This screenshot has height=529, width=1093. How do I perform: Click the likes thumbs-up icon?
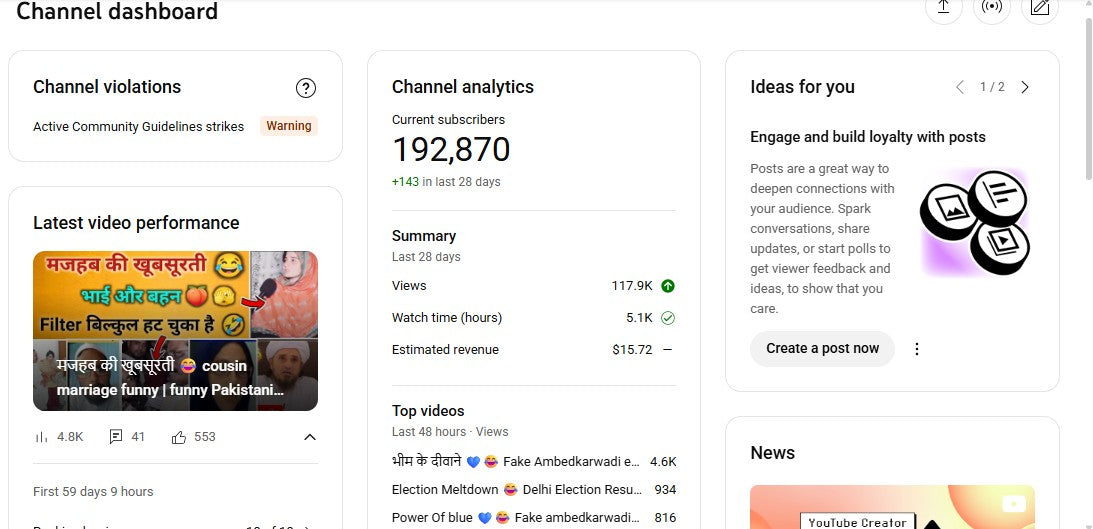[179, 437]
